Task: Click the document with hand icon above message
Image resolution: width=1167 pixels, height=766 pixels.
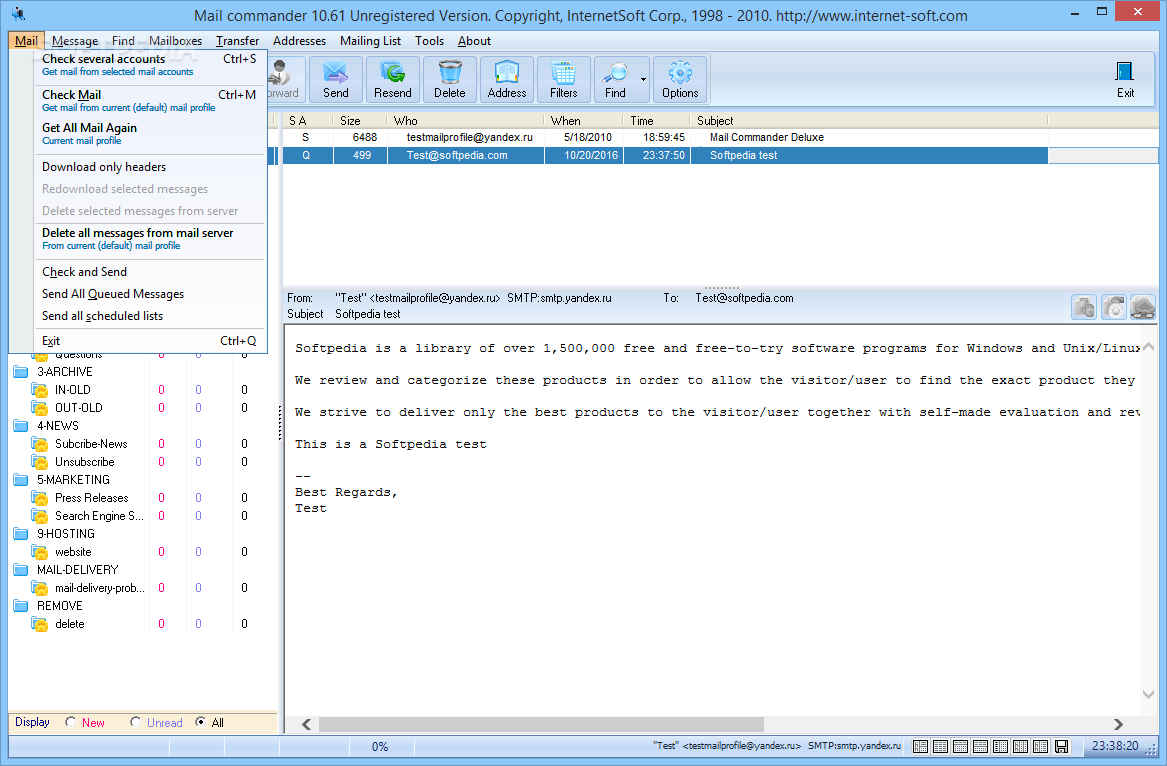Action: pos(1084,307)
